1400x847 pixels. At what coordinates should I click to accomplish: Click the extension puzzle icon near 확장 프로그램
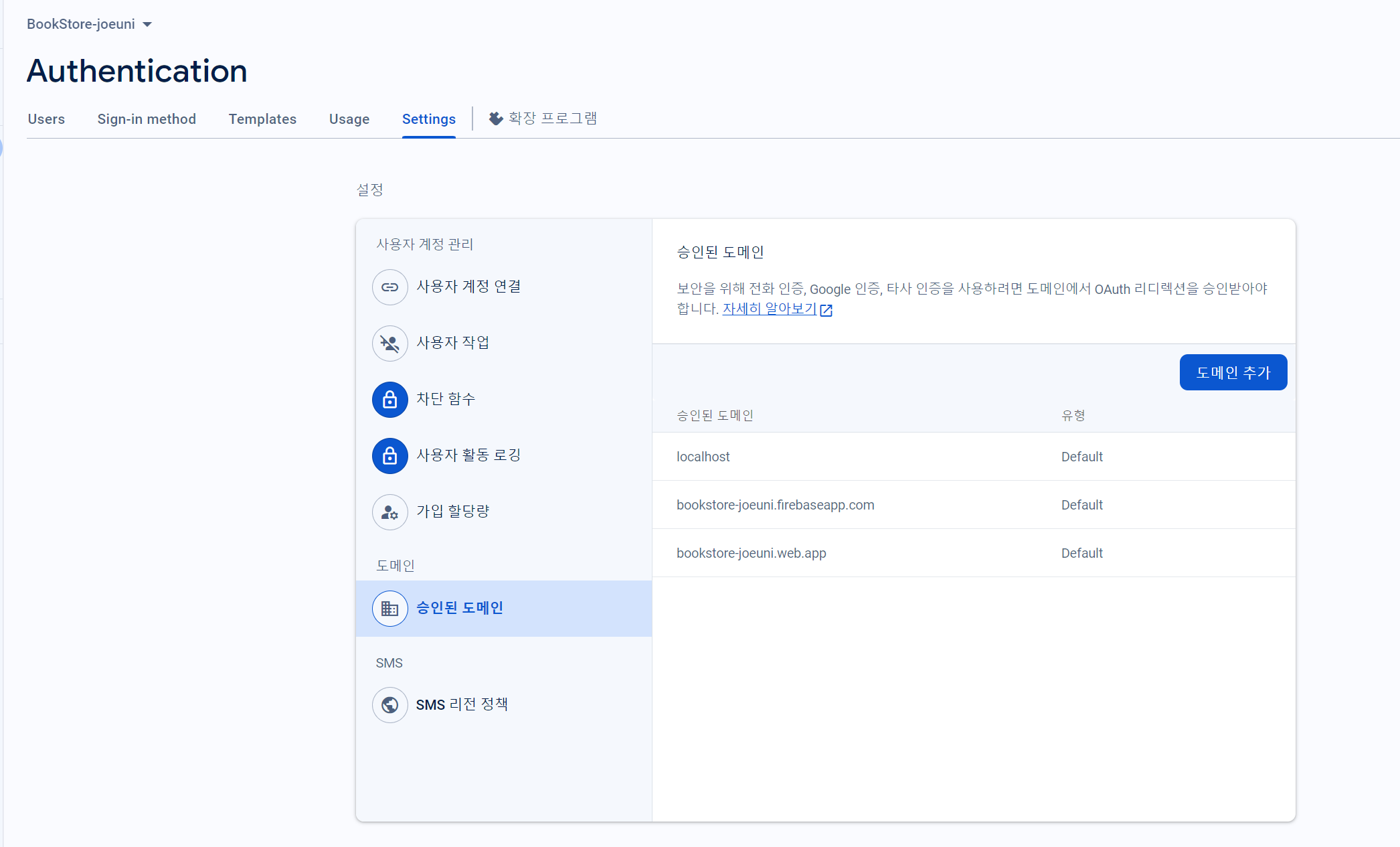(496, 119)
